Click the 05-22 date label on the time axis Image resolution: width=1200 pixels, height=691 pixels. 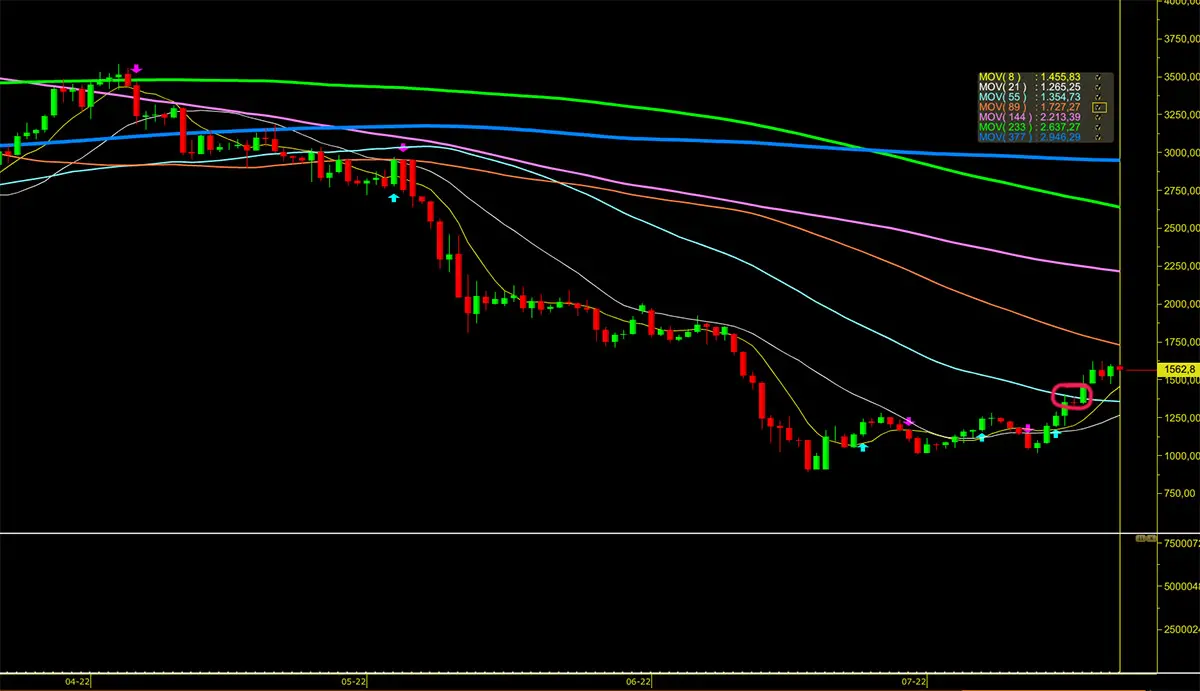coord(356,682)
